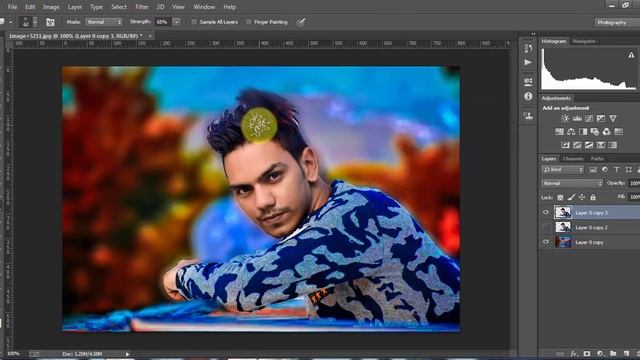Open the Filter menu
Image resolution: width=640 pixels, height=360 pixels.
142,7
